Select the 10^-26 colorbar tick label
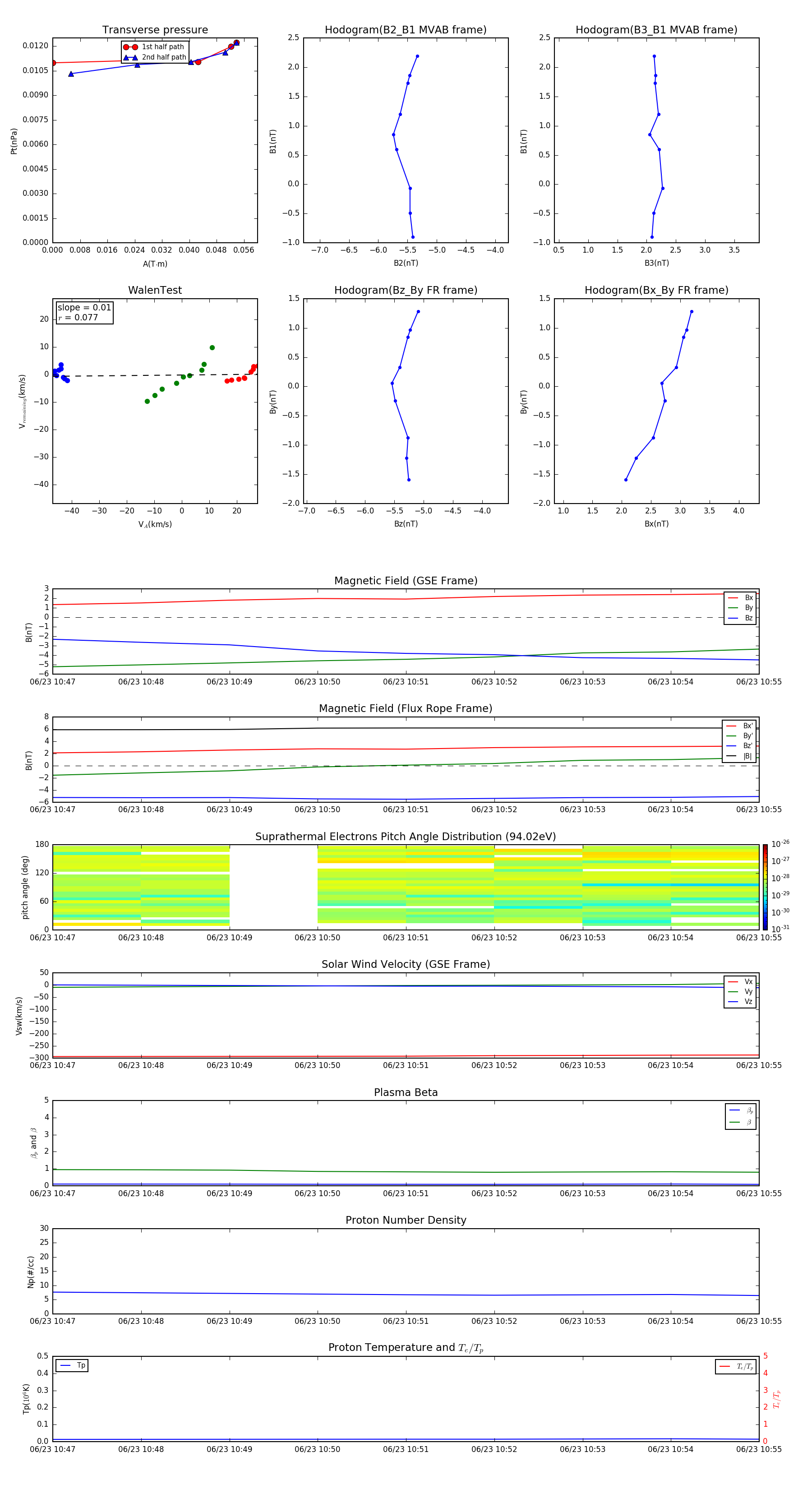This screenshot has width=812, height=1489. 780,844
